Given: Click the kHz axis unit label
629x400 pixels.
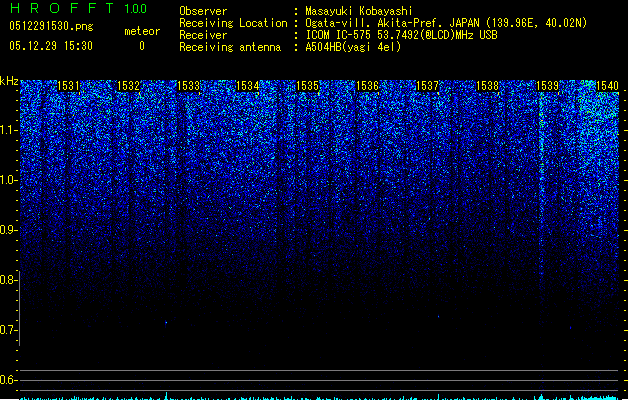Looking at the screenshot, I should tap(9, 81).
